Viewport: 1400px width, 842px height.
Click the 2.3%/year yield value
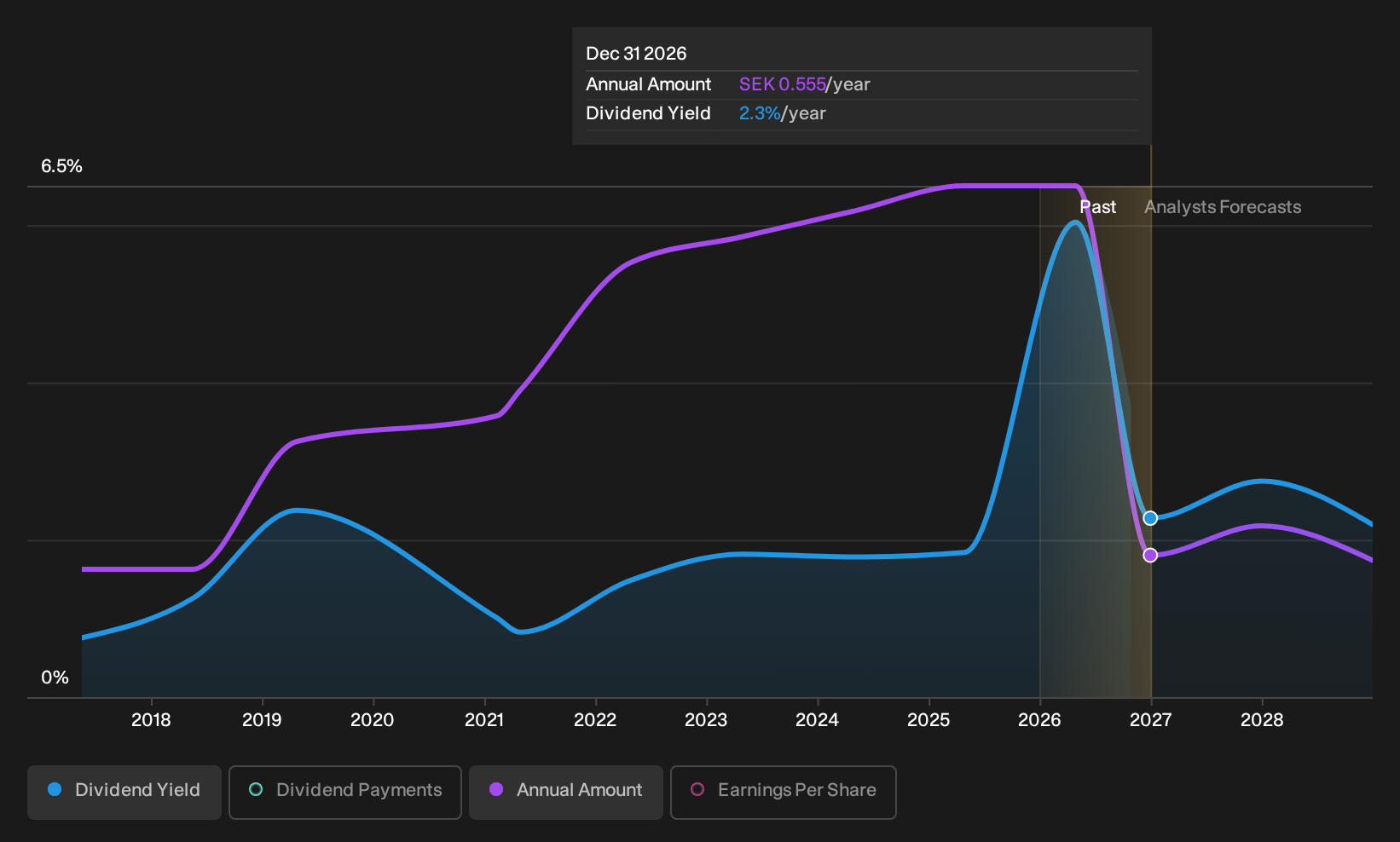[783, 113]
